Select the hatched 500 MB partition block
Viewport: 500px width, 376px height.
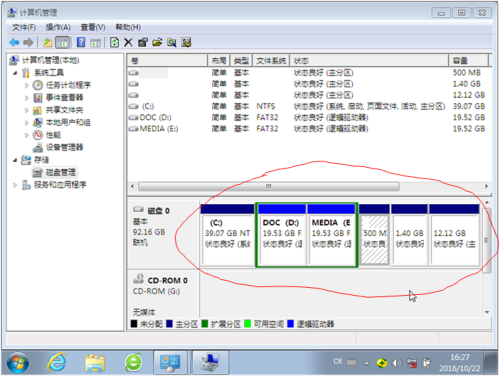pos(374,235)
